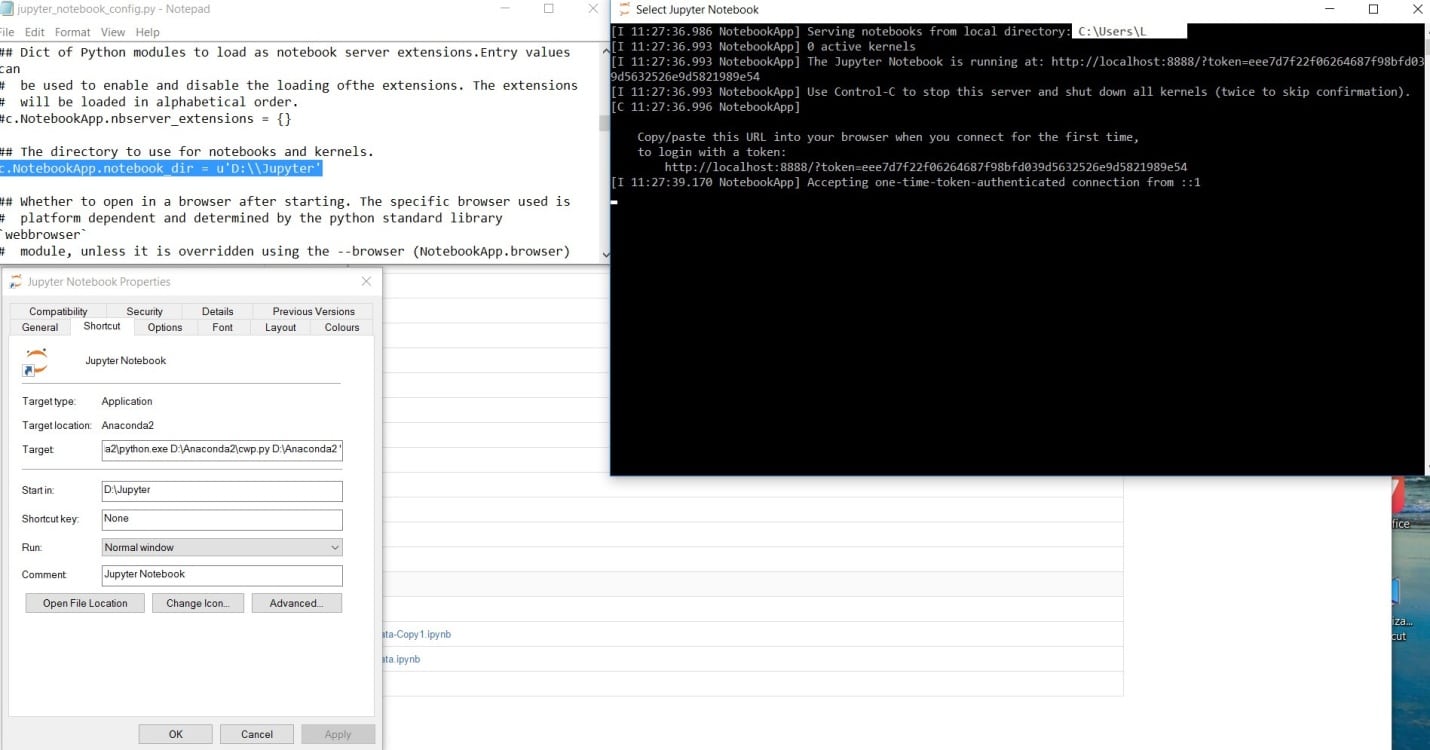Screen dimensions: 1430x750
Task: Open the Help menu in Notepad
Action: (147, 32)
